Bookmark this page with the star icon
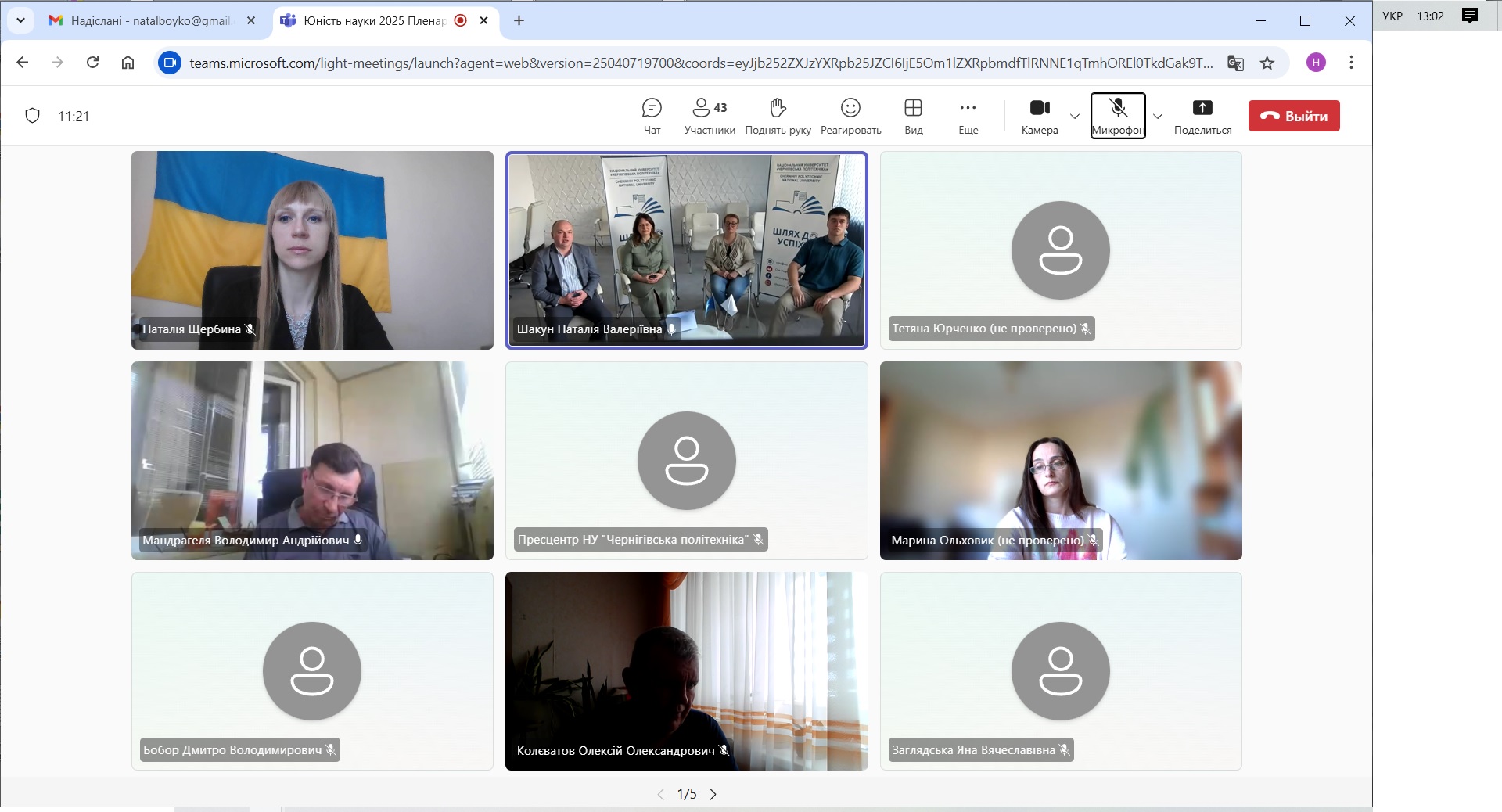The height and width of the screenshot is (812, 1502). click(x=1267, y=63)
